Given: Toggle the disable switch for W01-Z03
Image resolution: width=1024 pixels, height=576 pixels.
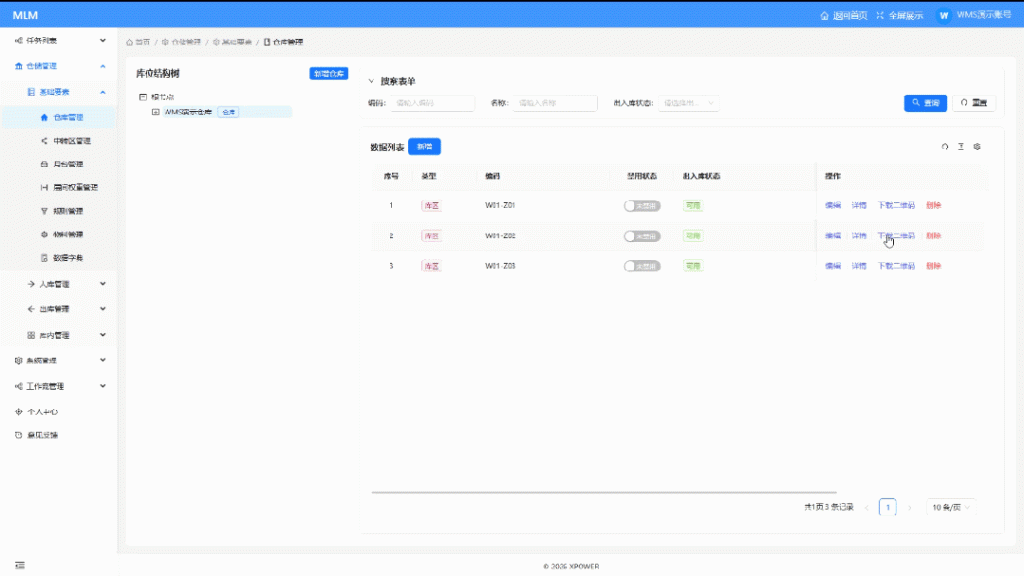Looking at the screenshot, I should pos(641,266).
